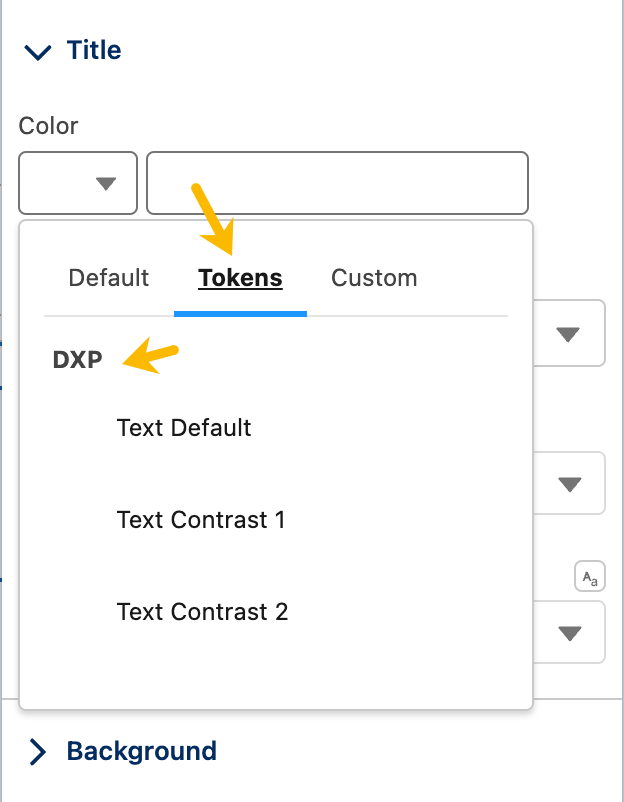Open the dropdown arrow beside Text Contrast 1
Viewport: 624px width, 802px height.
570,484
